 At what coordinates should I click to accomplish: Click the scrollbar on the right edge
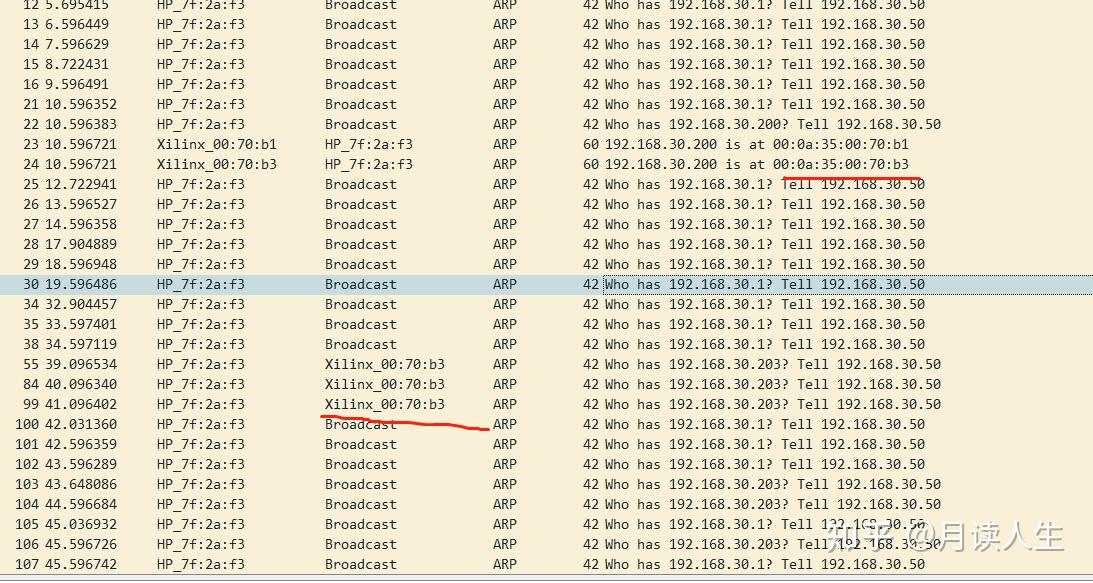1089,290
